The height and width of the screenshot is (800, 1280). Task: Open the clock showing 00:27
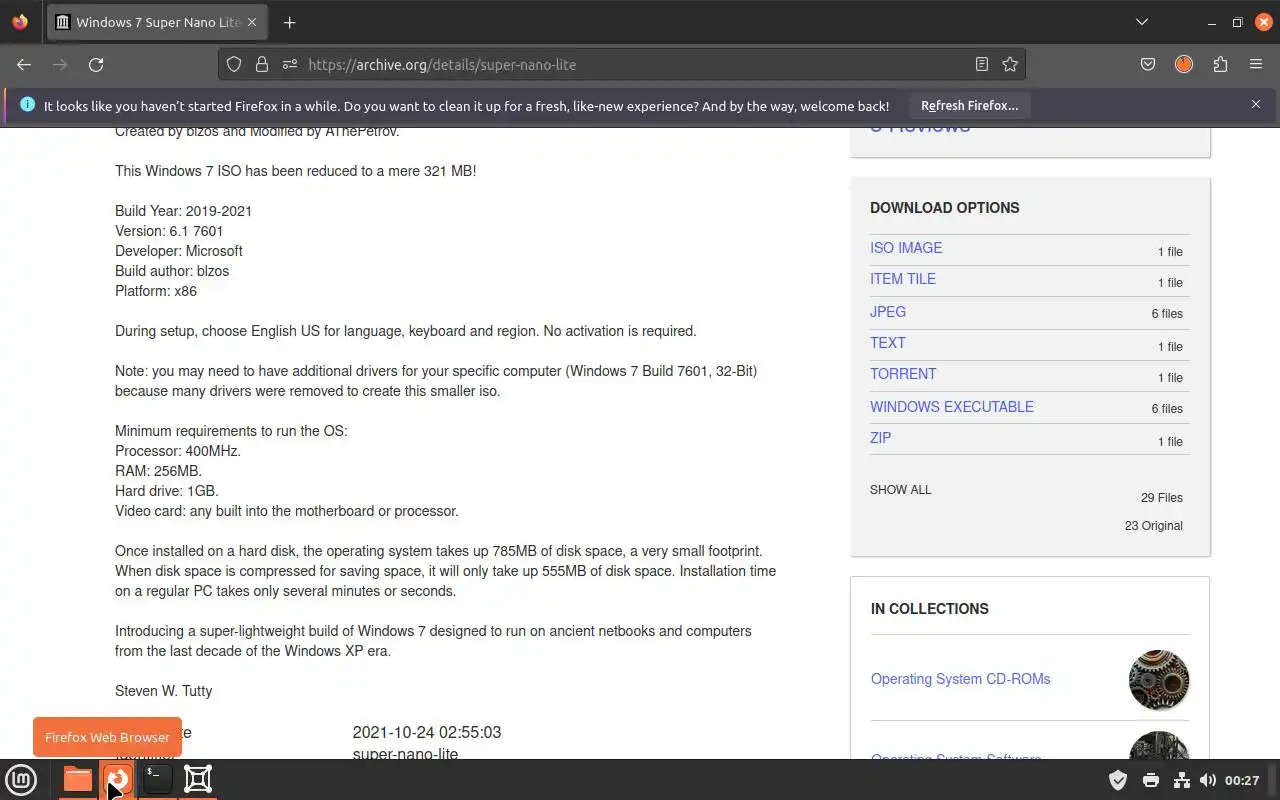coord(1242,780)
